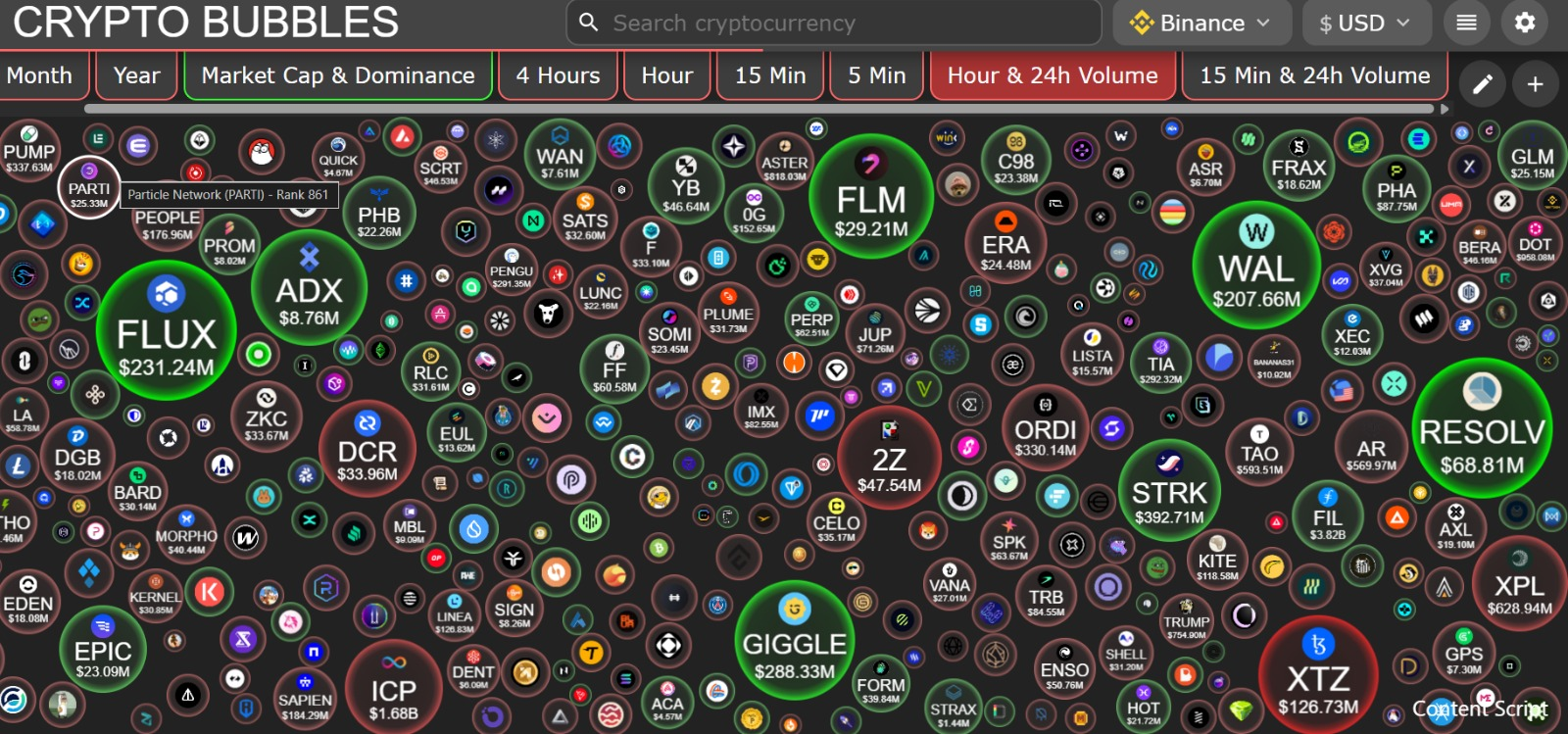Select the FLM bubble
This screenshot has height=734, width=1568.
pos(871,196)
